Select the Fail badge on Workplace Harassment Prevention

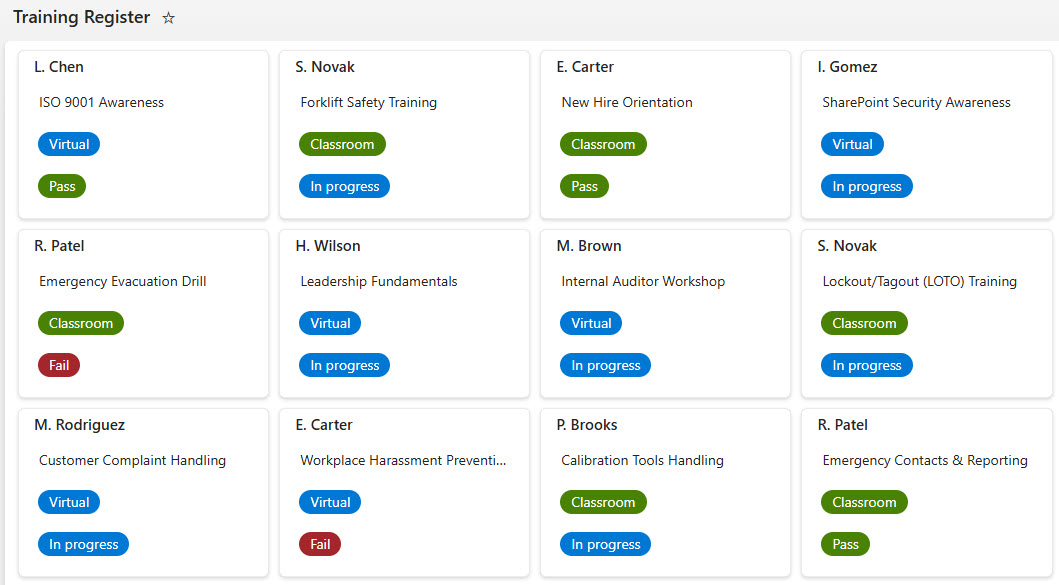pyautogui.click(x=319, y=543)
